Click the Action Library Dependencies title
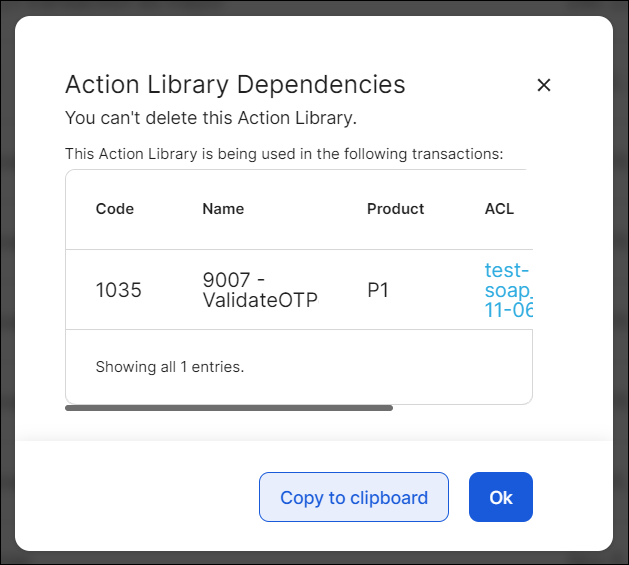Screen dimensions: 629x565 click(235, 85)
